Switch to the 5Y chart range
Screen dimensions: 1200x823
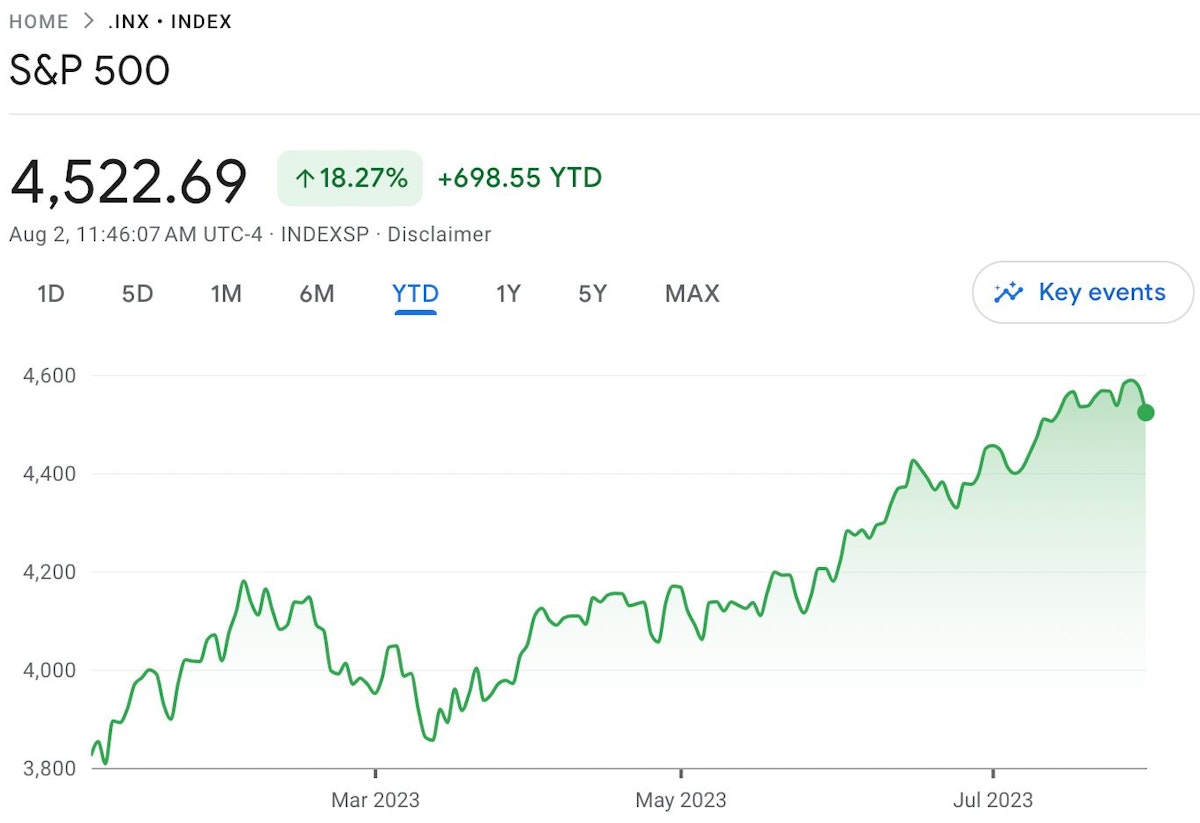pyautogui.click(x=592, y=294)
